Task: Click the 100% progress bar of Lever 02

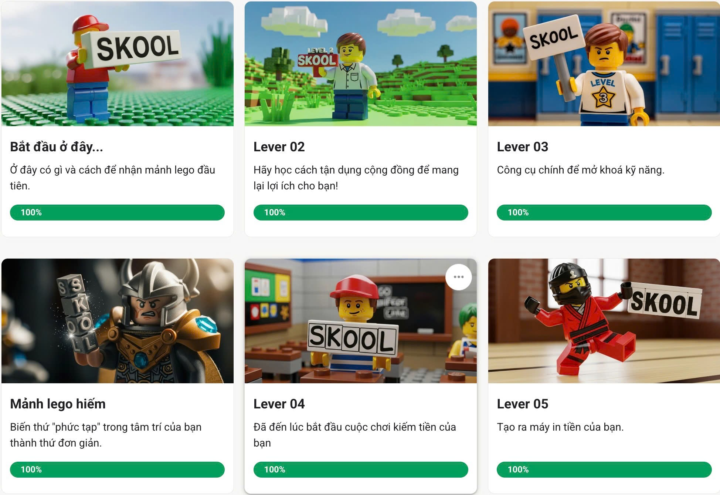Action: tap(360, 213)
